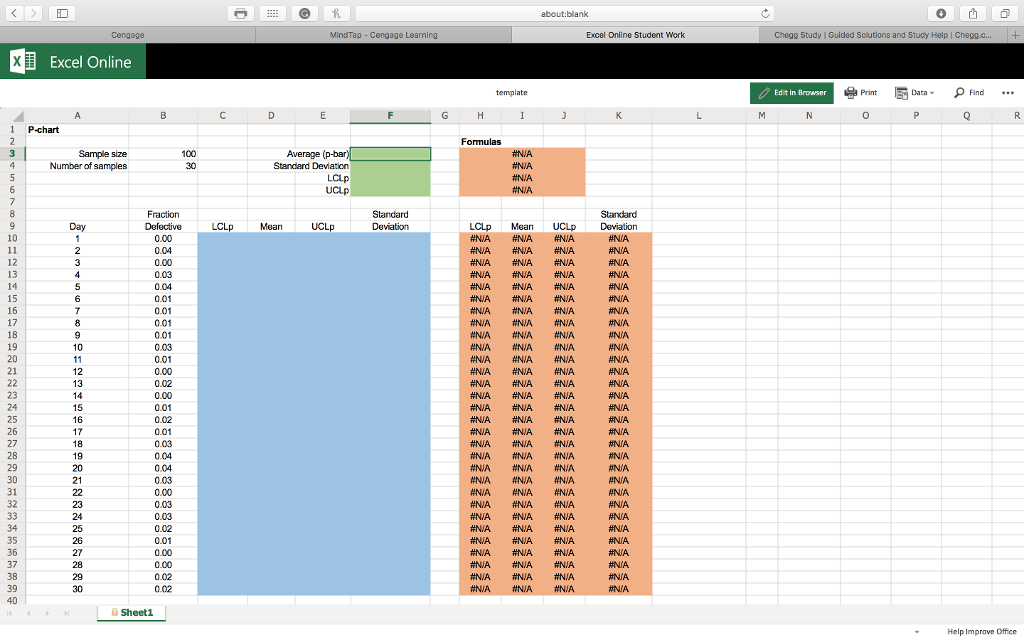This screenshot has width=1024, height=640.
Task: Click the Average (p-bar) label
Action: click(x=318, y=154)
